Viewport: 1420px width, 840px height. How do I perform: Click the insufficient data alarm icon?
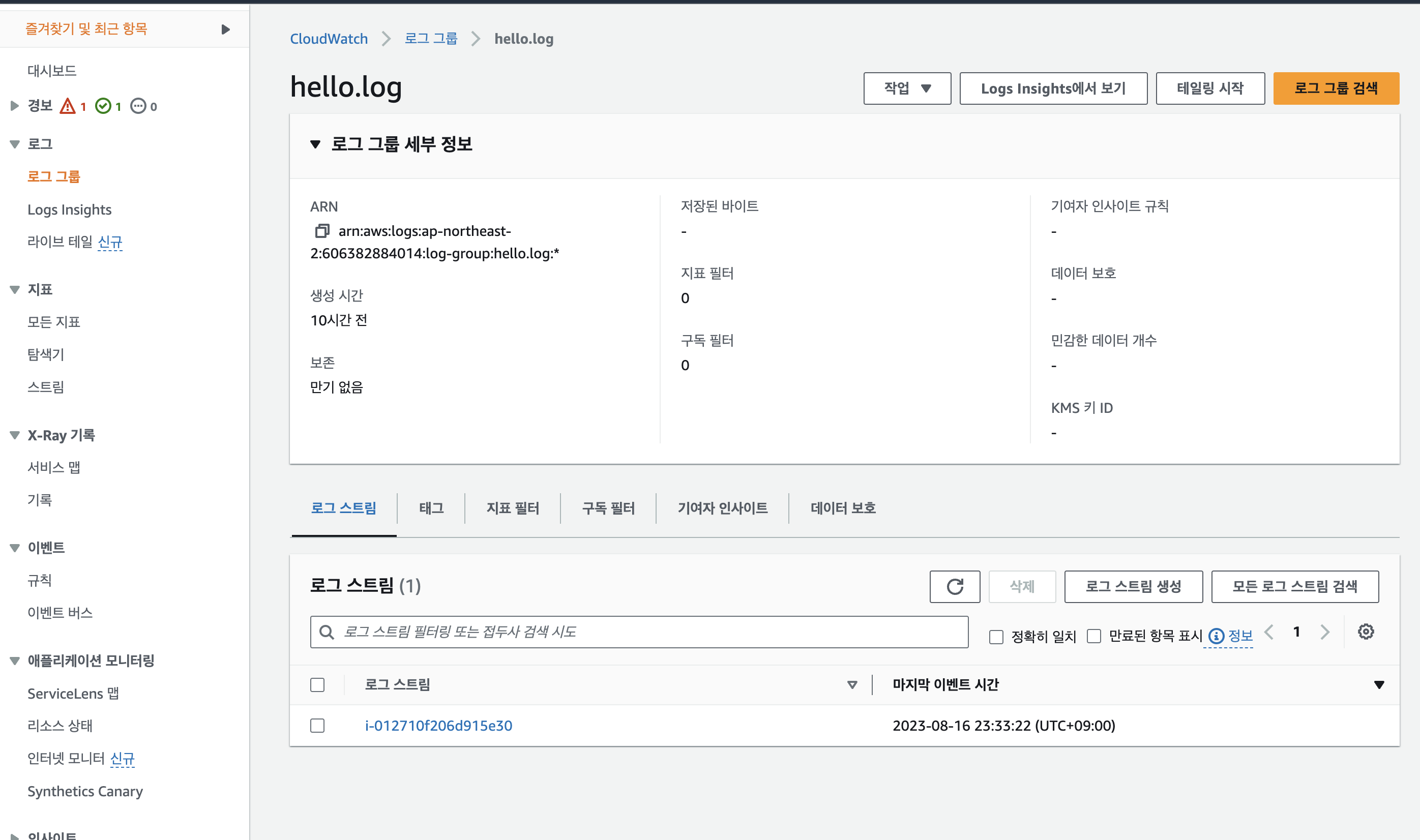(138, 106)
